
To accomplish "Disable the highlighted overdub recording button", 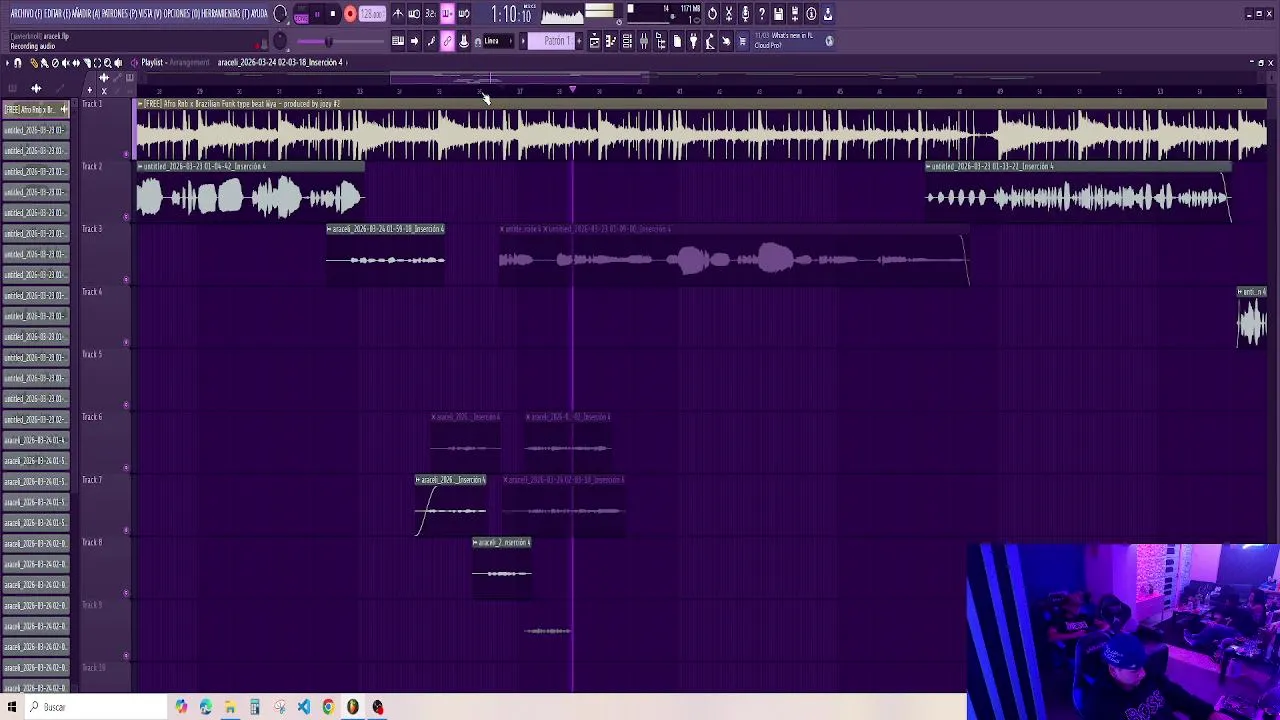I will pyautogui.click(x=447, y=14).
